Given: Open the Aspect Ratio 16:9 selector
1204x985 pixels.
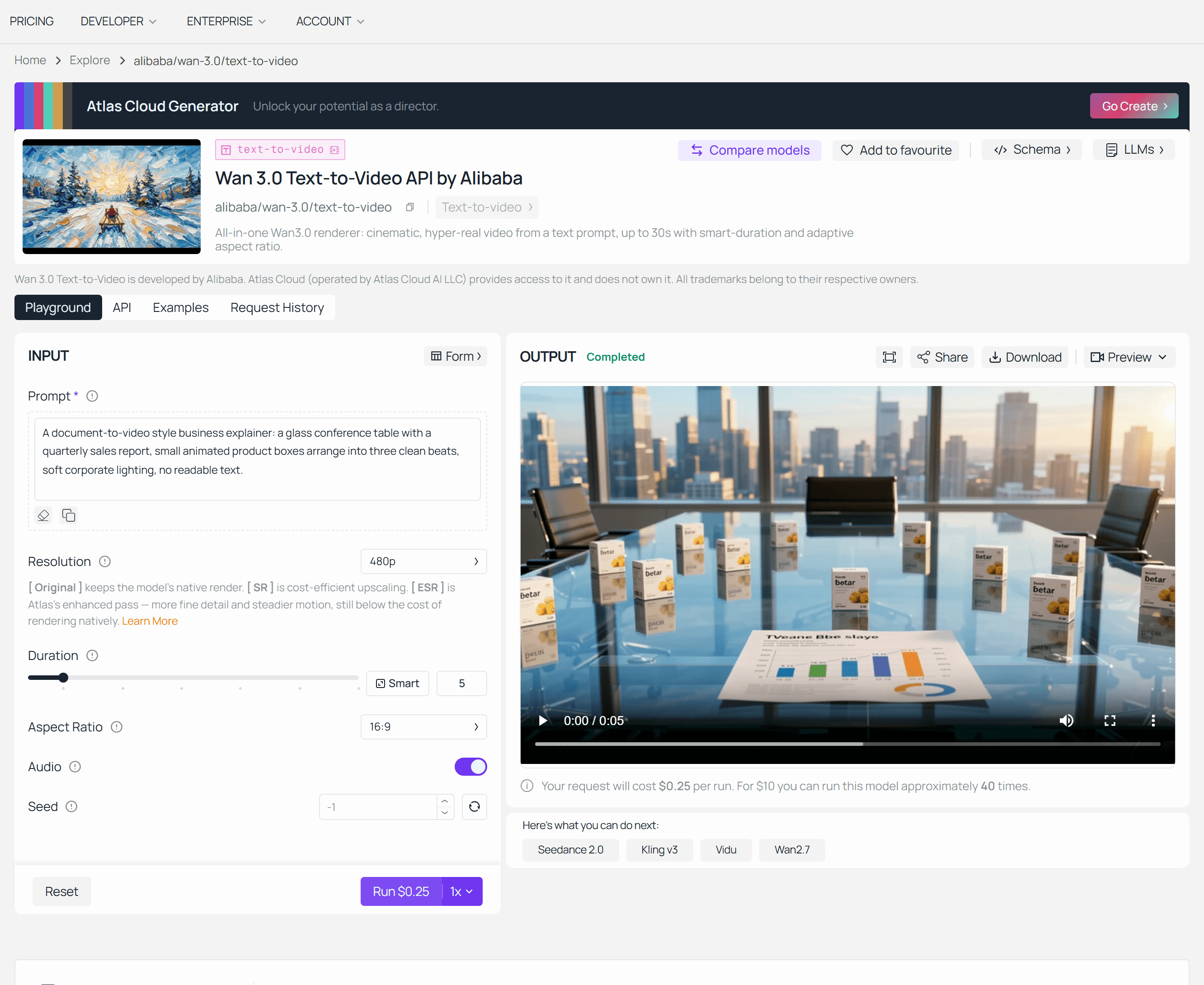Looking at the screenshot, I should pyautogui.click(x=423, y=727).
